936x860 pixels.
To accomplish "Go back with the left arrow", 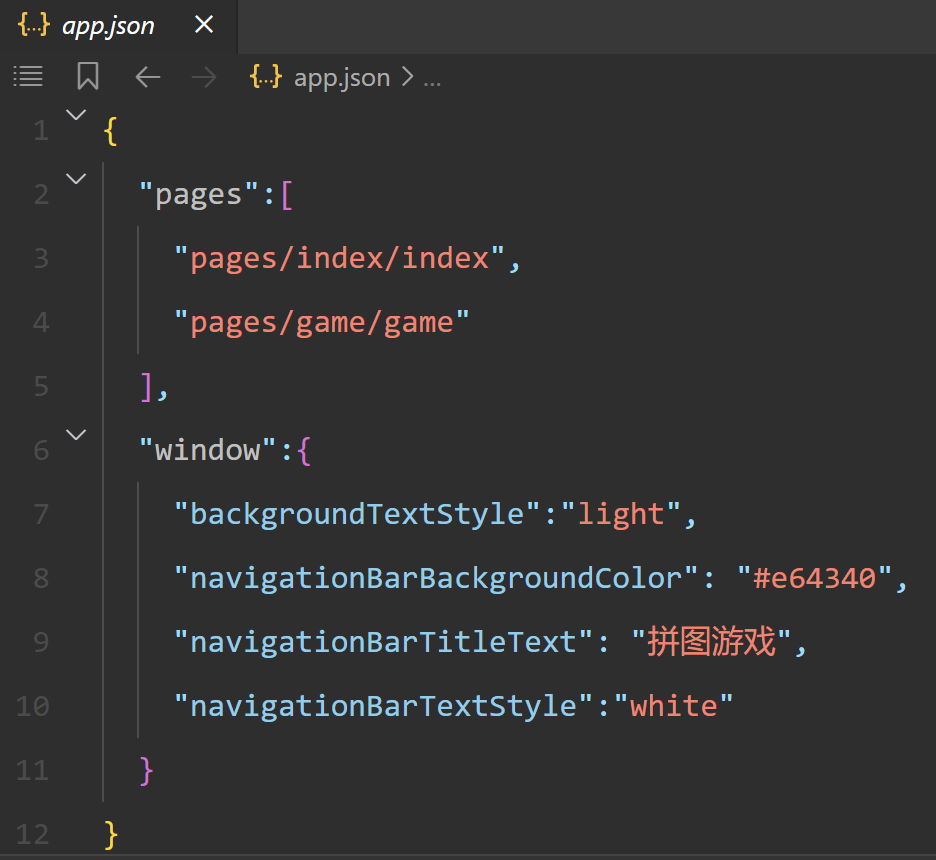I will pos(147,77).
